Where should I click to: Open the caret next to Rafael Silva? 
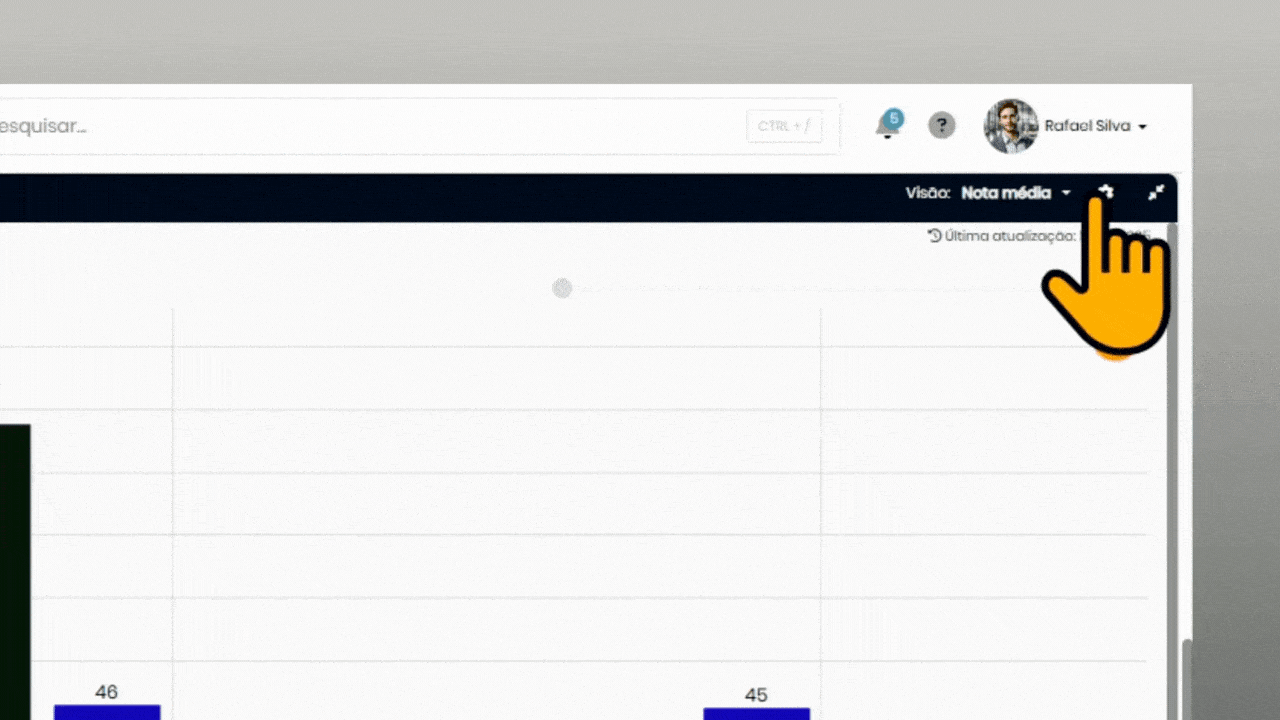click(1143, 127)
